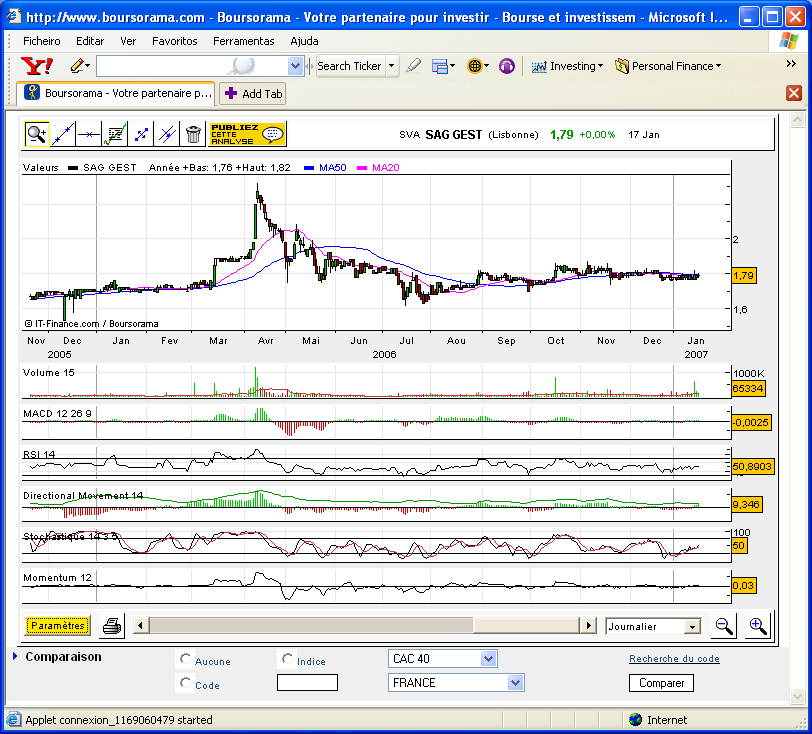Click the Publiez cette analyse button
Screen dimensions: 812x734
tap(247, 134)
